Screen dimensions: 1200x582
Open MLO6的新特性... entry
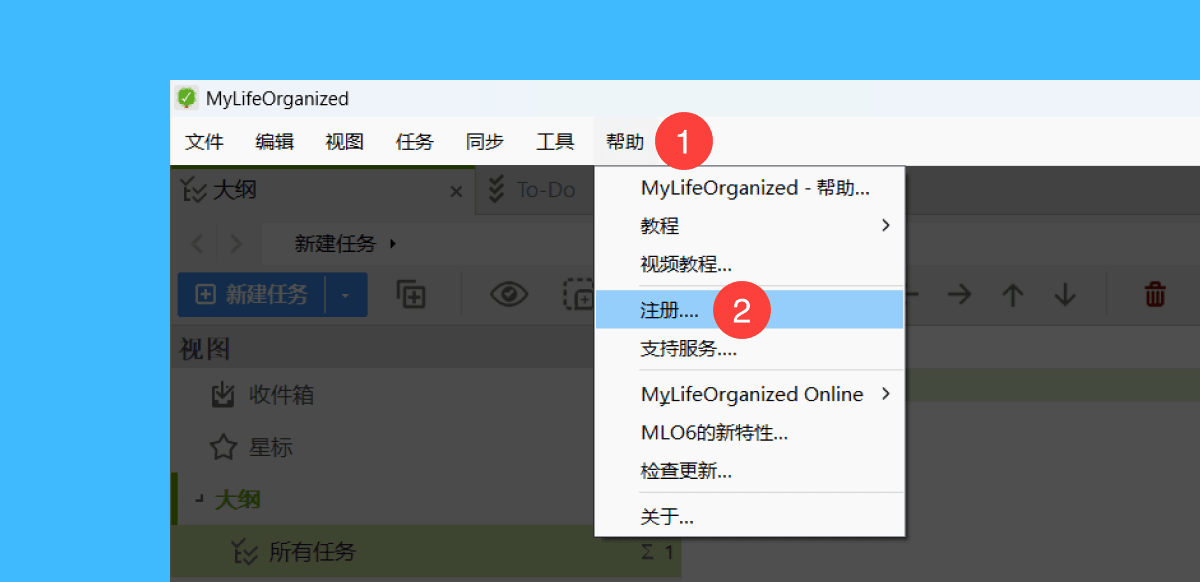pyautogui.click(x=750, y=433)
